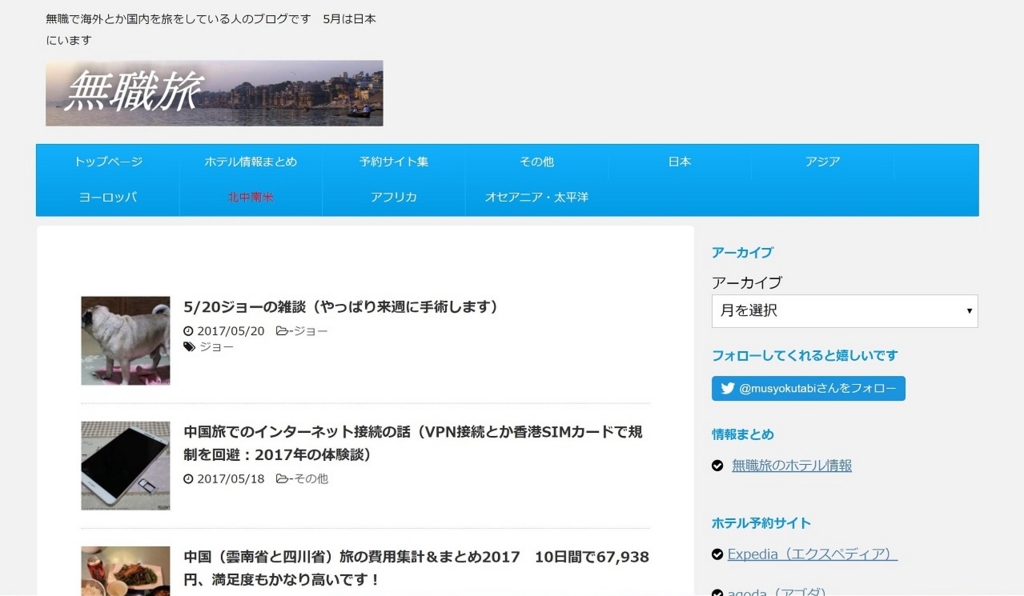This screenshot has width=1024, height=596.
Task: Click the Twitter bird icon
Action: tap(728, 388)
